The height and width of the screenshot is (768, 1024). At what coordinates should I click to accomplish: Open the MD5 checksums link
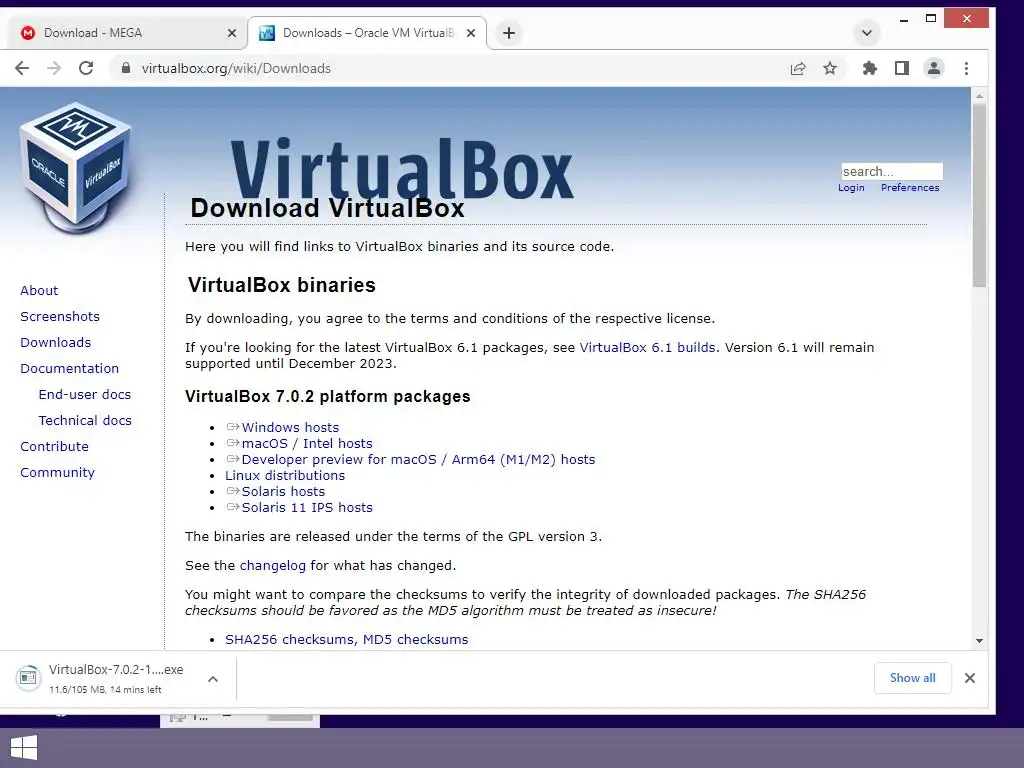(x=415, y=639)
